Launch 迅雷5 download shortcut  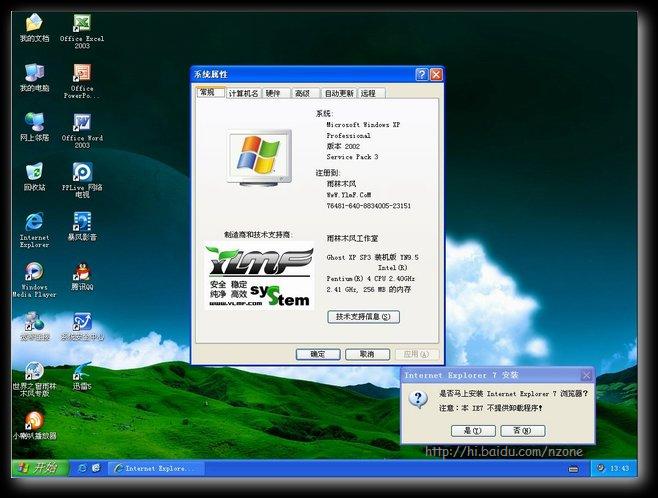pos(82,376)
